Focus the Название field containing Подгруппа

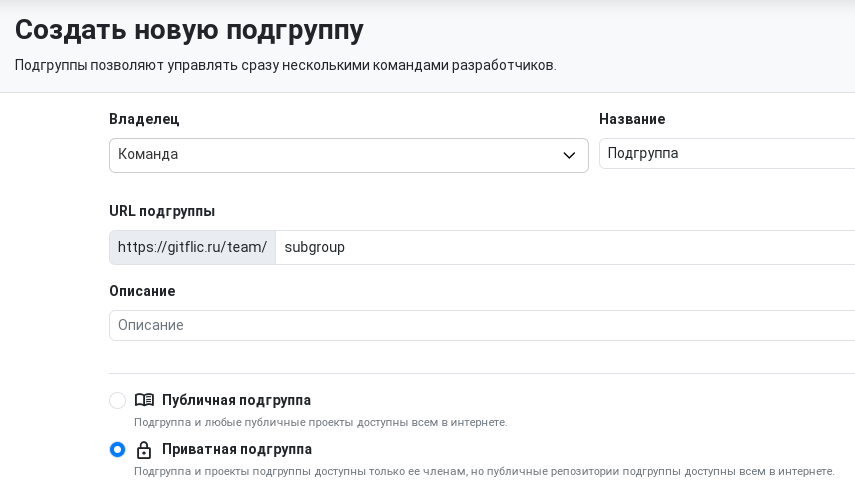[727, 153]
